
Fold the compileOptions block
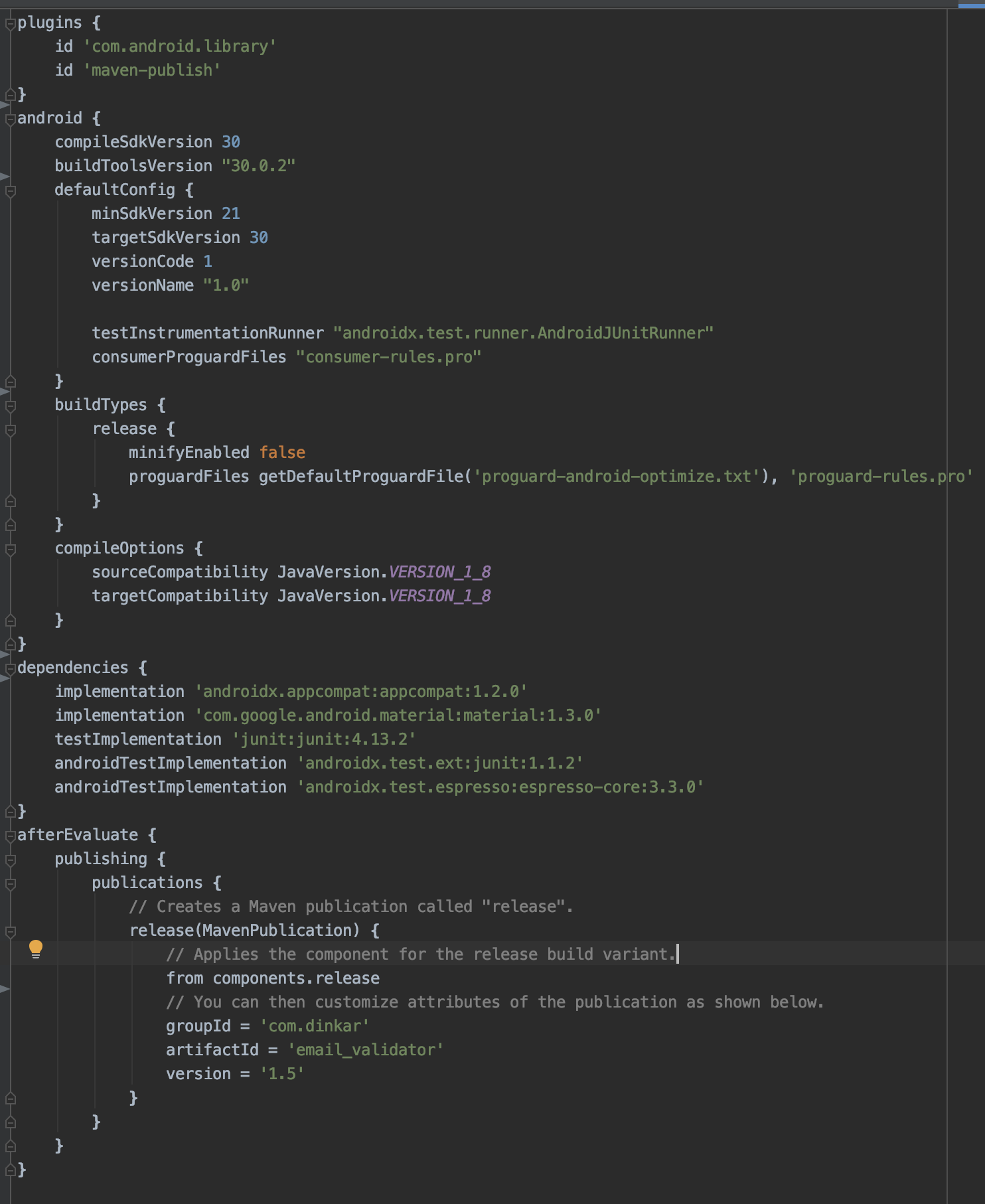[x=10, y=550]
